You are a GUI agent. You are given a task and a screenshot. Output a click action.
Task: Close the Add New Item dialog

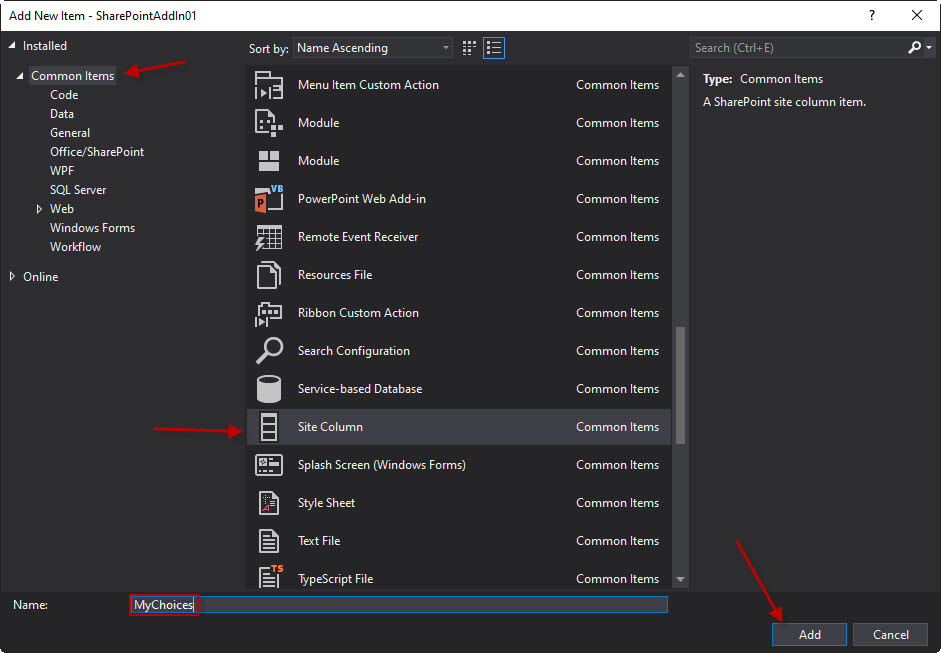point(917,16)
